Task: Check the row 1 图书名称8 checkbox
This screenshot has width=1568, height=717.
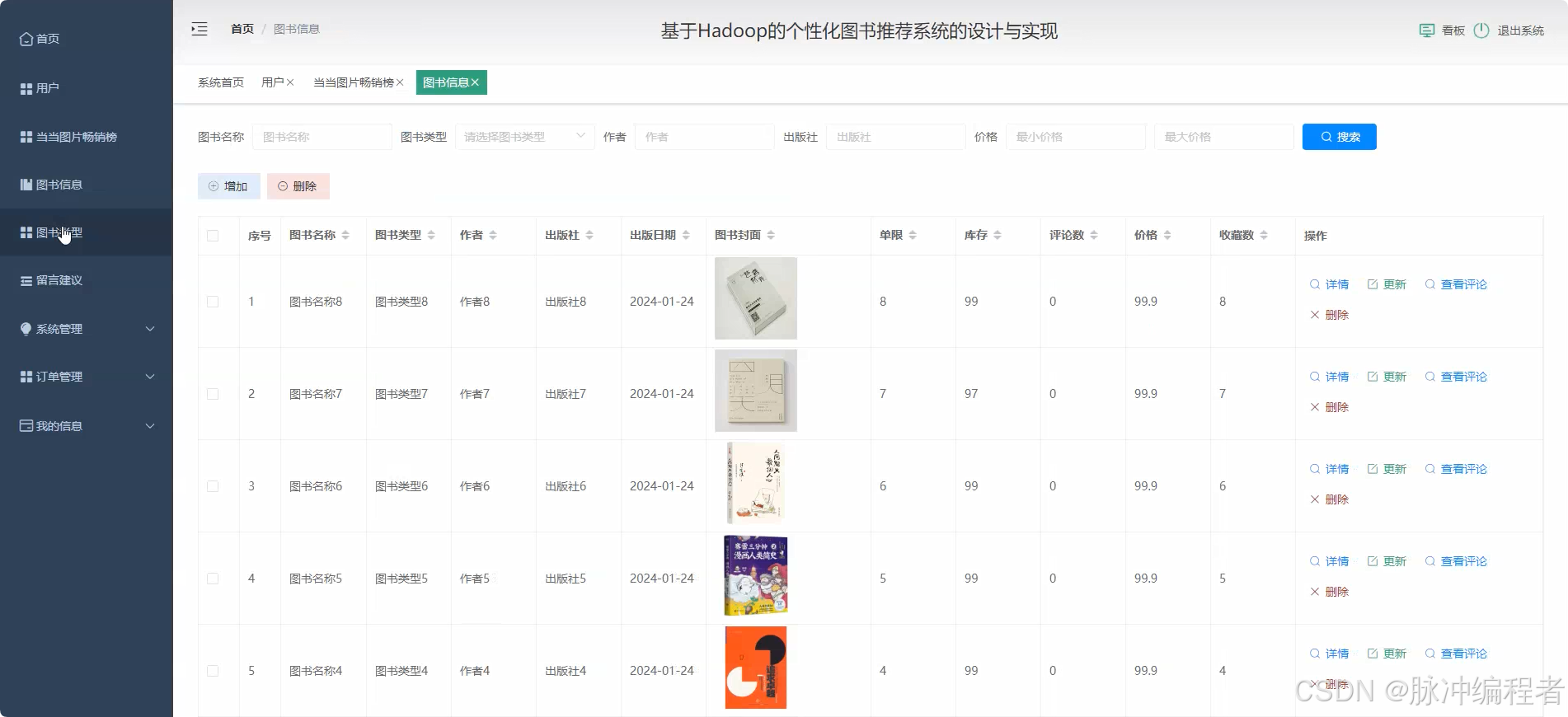Action: coord(213,302)
